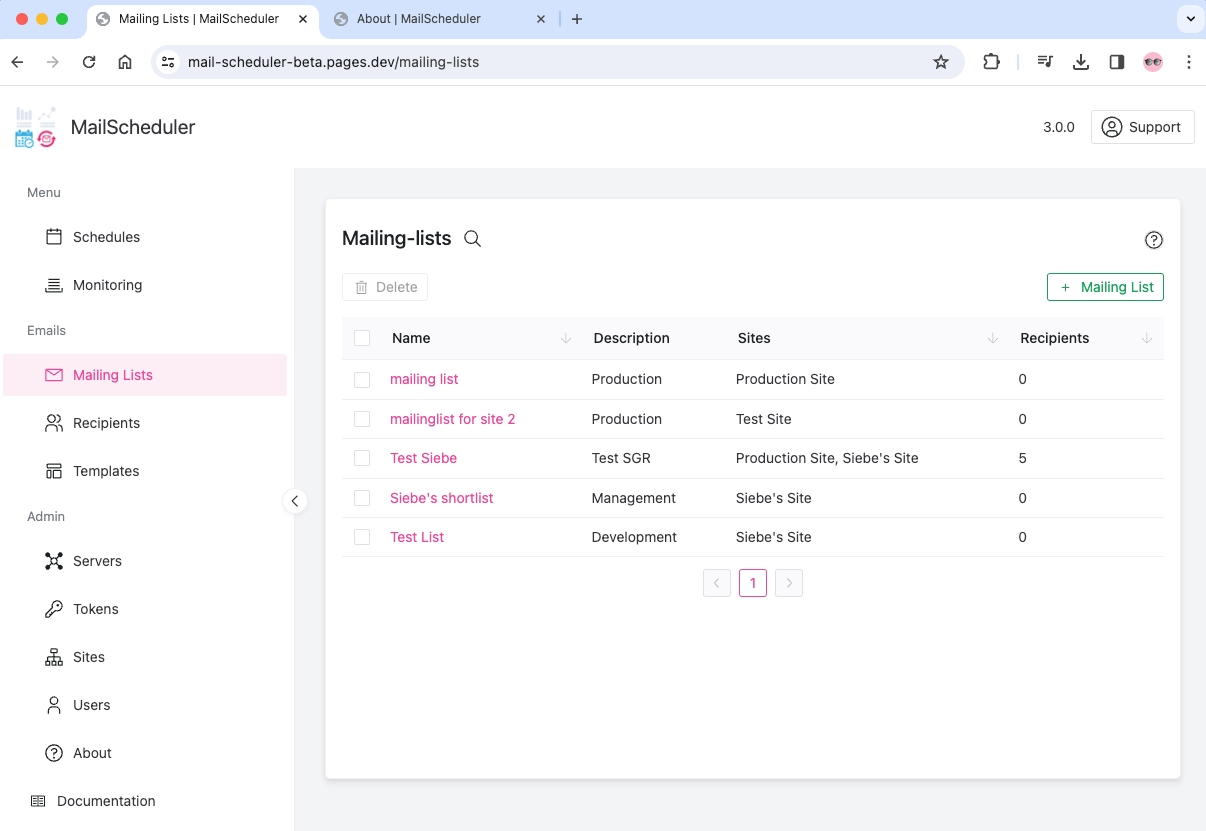Open the Recipients menu item
Screen dimensions: 1206x831
(x=106, y=423)
